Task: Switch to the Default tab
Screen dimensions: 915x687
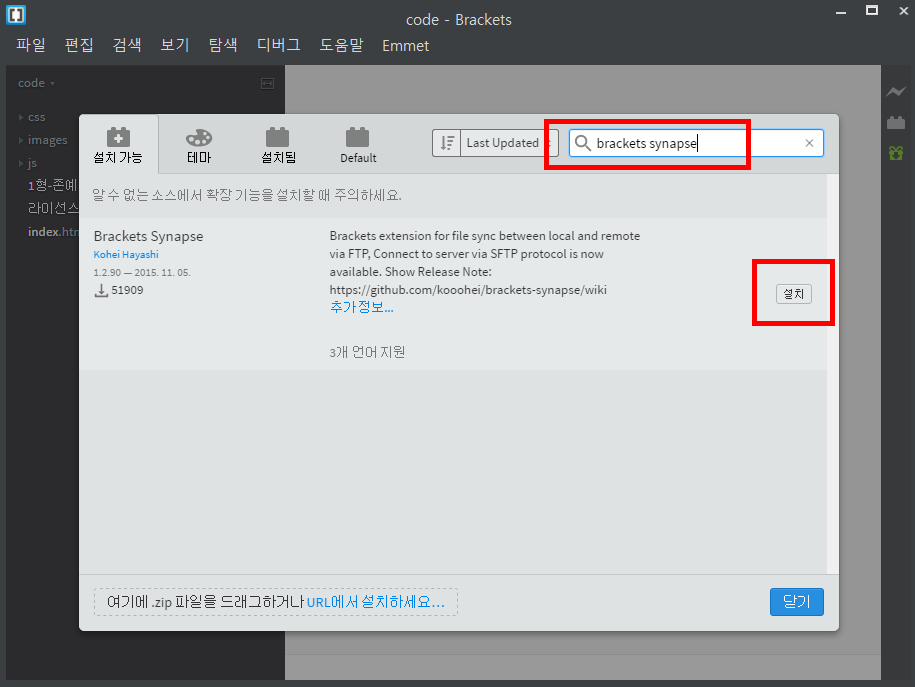Action: [x=358, y=145]
